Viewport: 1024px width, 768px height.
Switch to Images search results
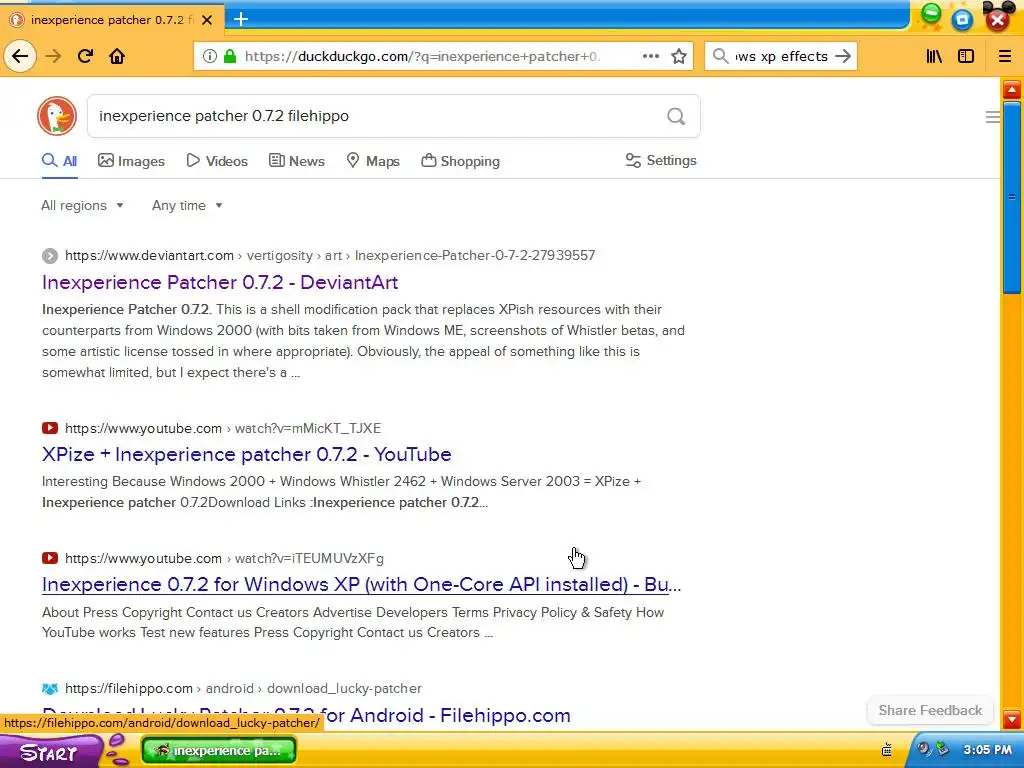(x=131, y=161)
